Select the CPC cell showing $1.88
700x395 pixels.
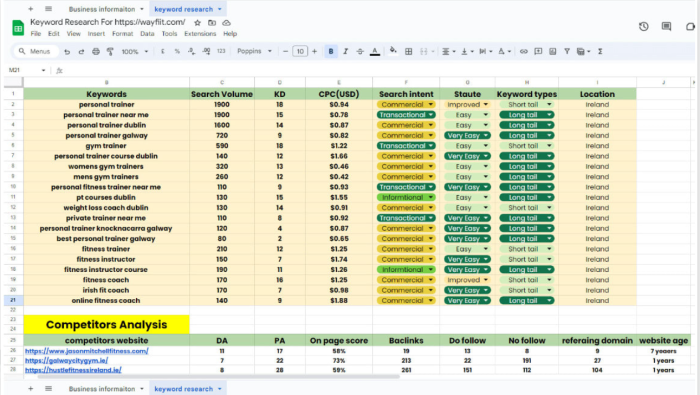(339, 300)
